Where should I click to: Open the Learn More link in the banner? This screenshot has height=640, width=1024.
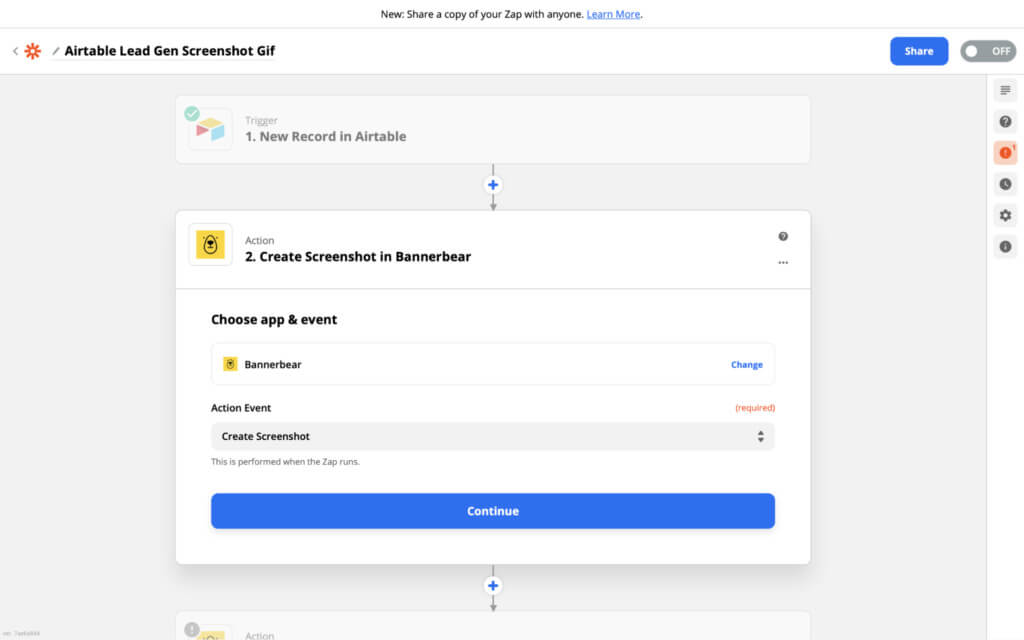click(613, 14)
